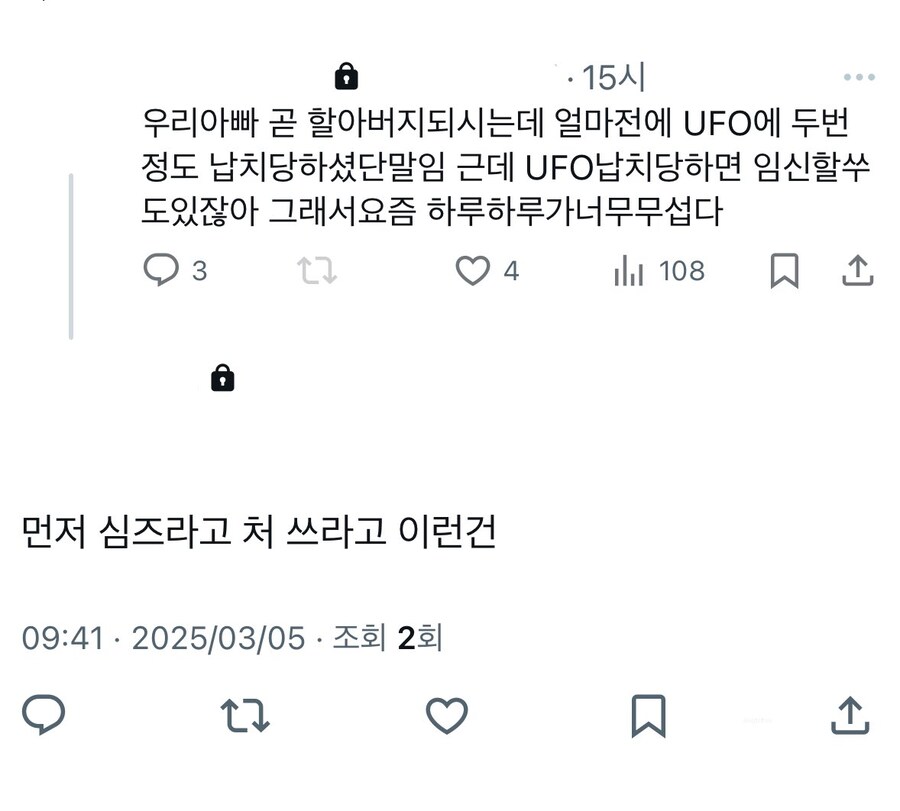Like the tweet showing 4 likes

coord(474,269)
